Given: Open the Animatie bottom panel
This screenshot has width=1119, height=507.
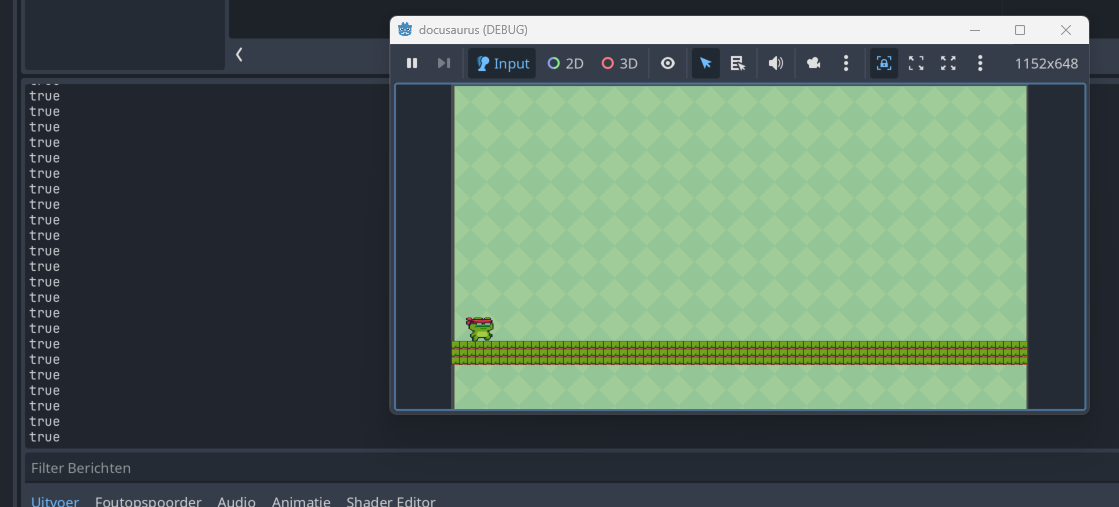Looking at the screenshot, I should (301, 501).
